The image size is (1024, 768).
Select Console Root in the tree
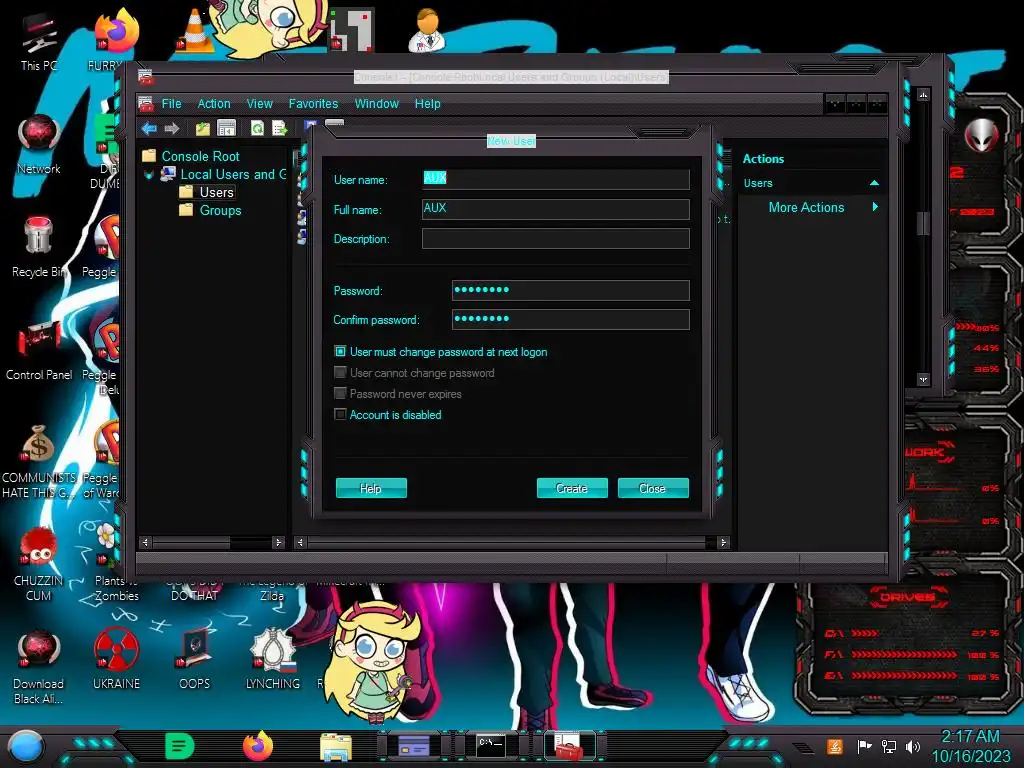[200, 156]
